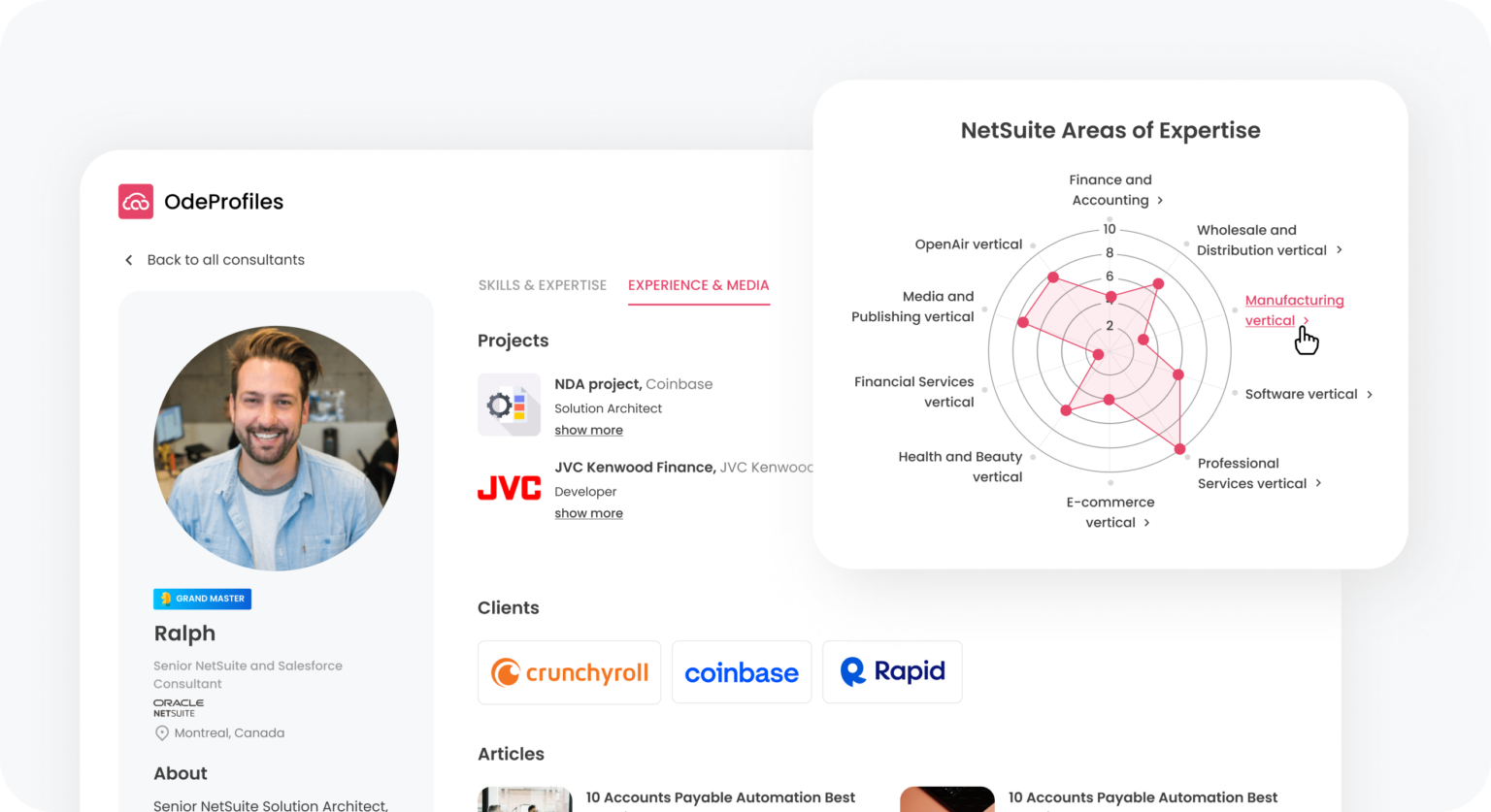The width and height of the screenshot is (1491, 812).
Task: Switch to Skills & Expertise tab
Action: click(x=542, y=285)
